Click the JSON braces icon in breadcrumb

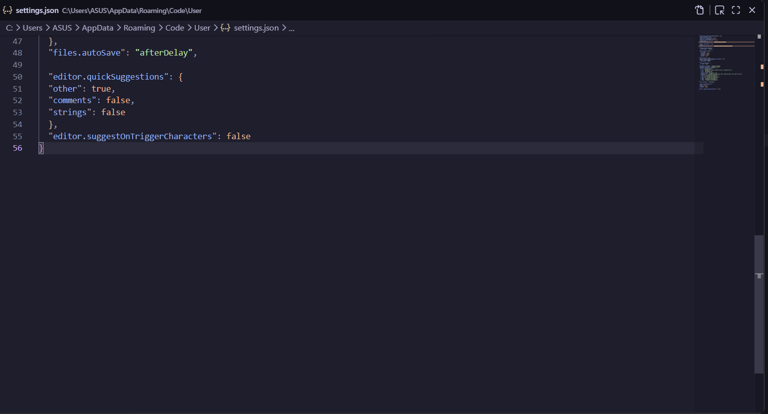225,28
